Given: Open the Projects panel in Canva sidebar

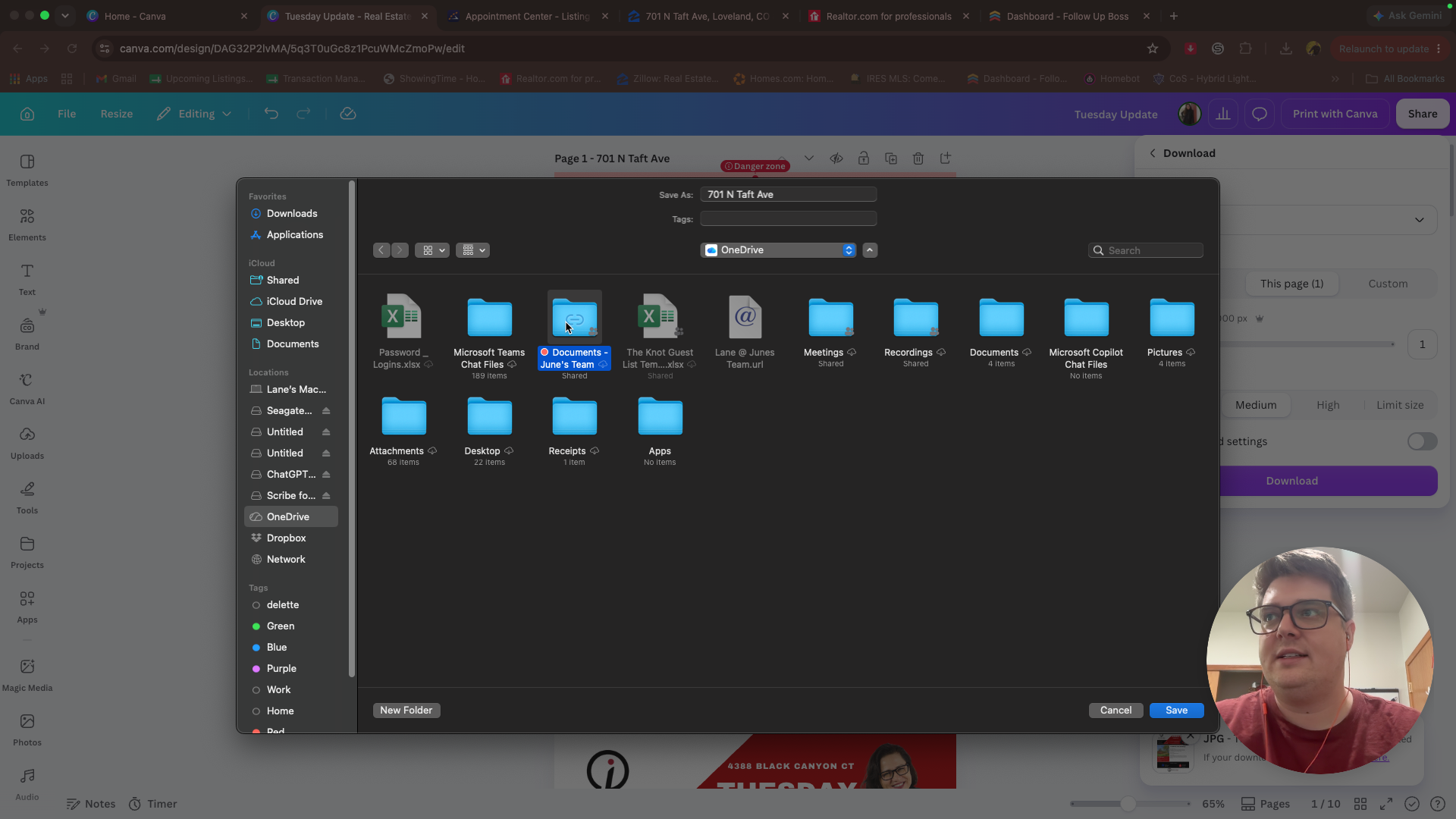Looking at the screenshot, I should 27,553.
